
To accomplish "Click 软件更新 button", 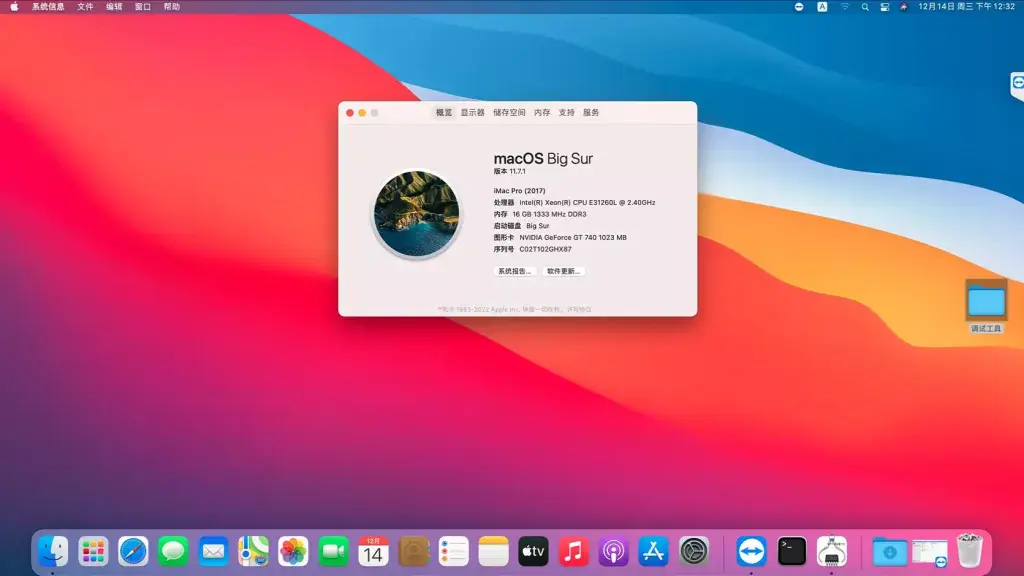I will [x=564, y=271].
